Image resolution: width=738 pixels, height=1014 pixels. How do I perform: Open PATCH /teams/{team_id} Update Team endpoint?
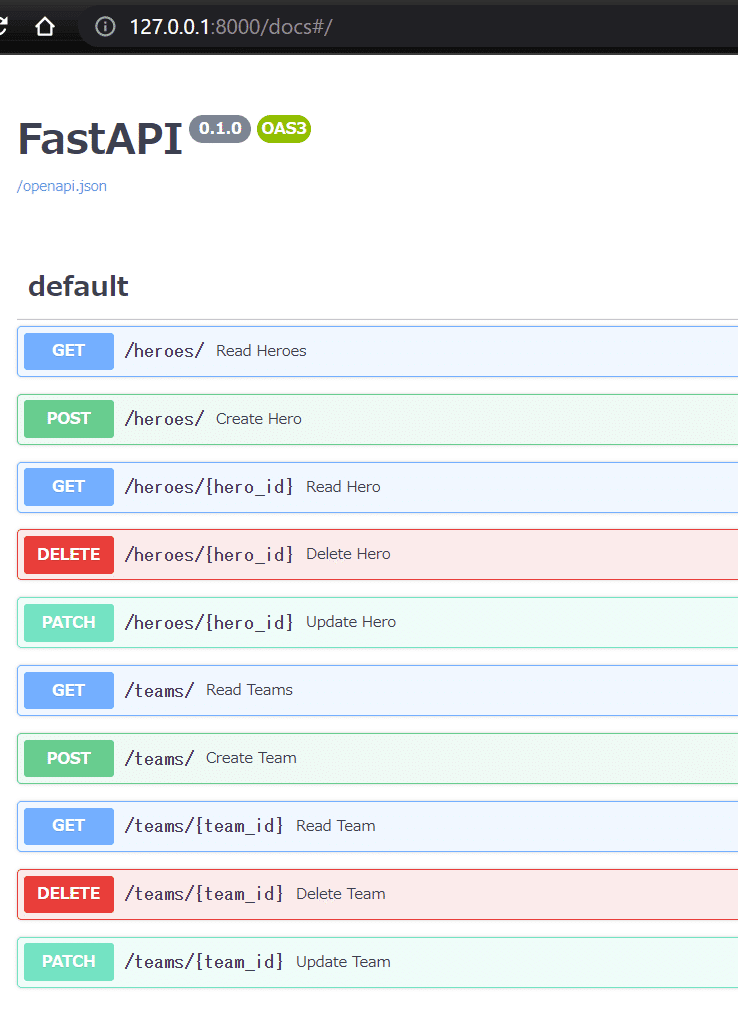click(378, 962)
